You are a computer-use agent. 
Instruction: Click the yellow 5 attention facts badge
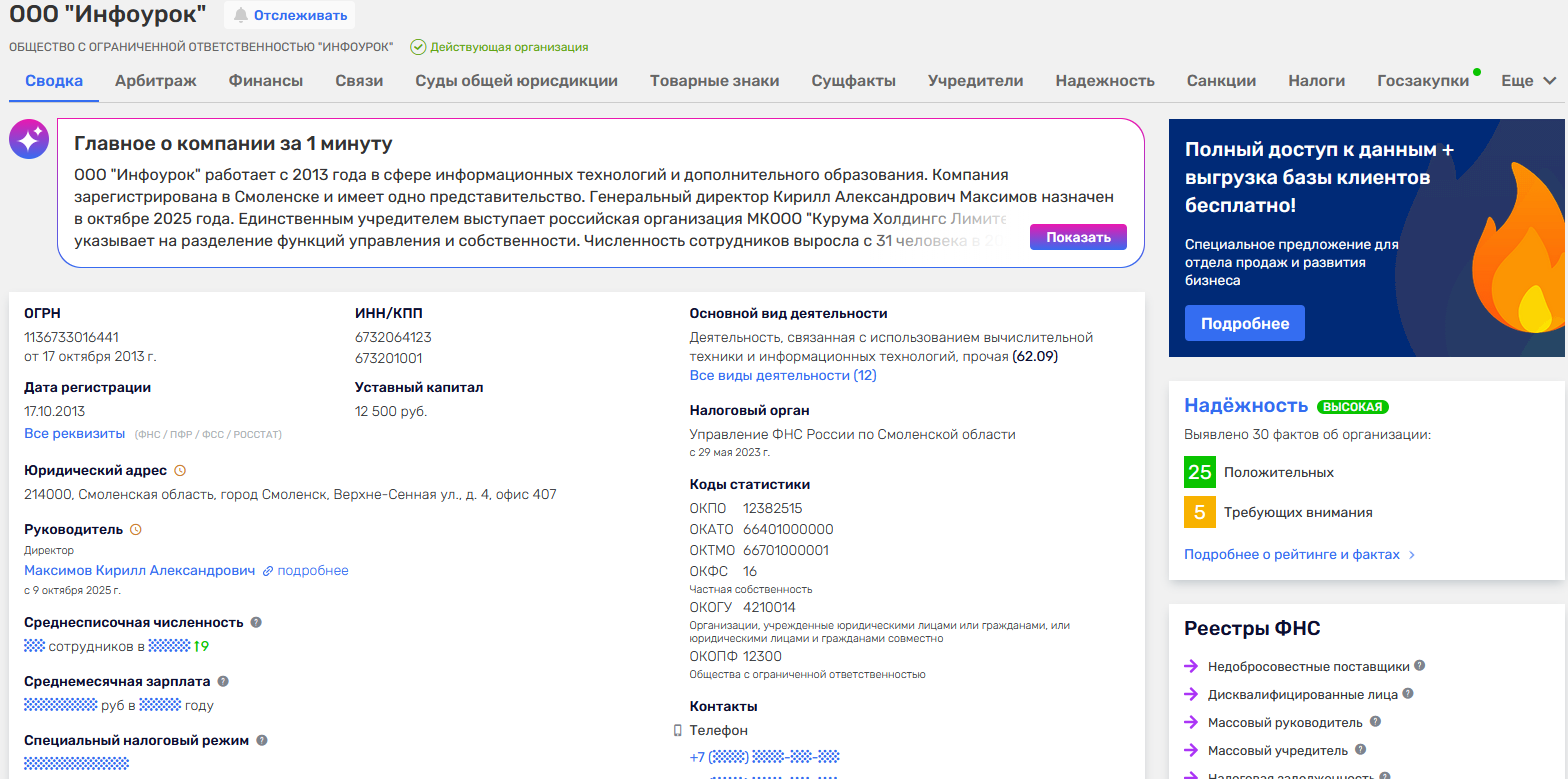(x=1200, y=512)
